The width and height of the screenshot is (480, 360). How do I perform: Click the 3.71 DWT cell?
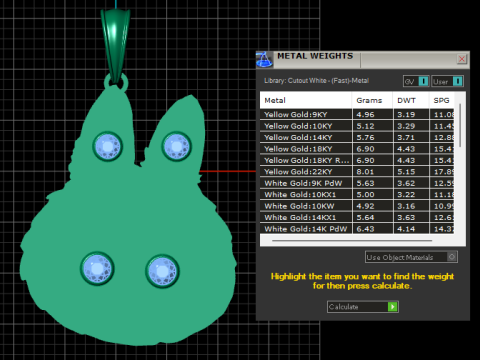(411, 137)
